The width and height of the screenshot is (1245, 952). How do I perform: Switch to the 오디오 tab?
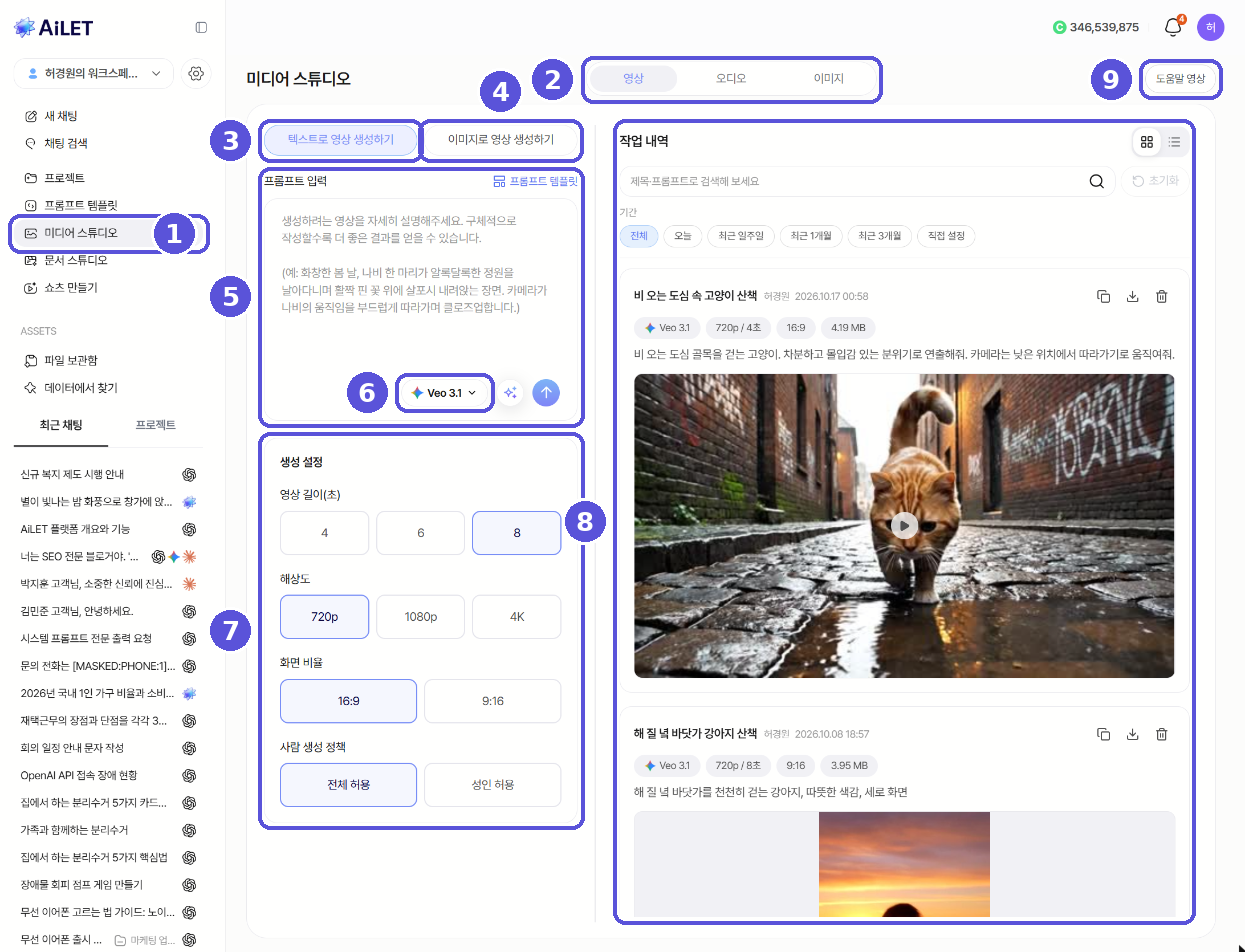(731, 78)
